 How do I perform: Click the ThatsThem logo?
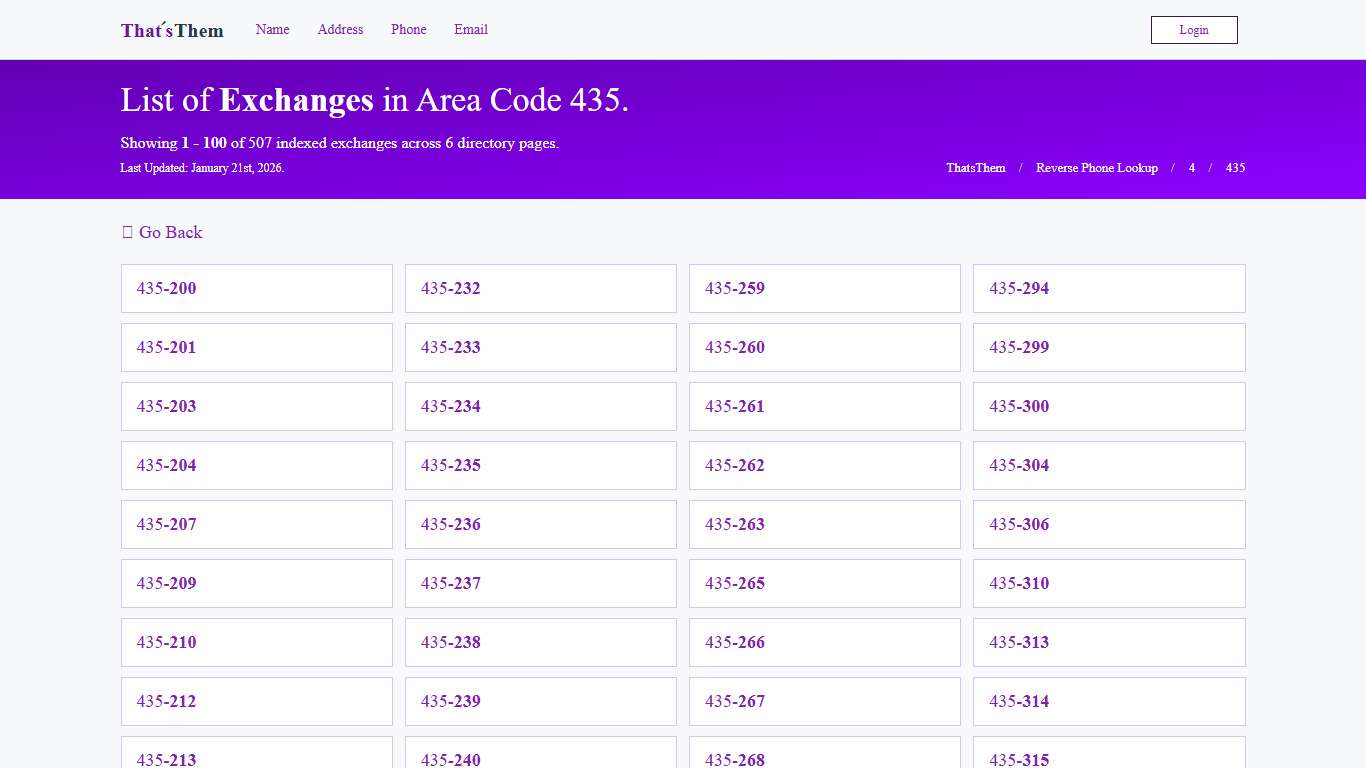coord(171,30)
